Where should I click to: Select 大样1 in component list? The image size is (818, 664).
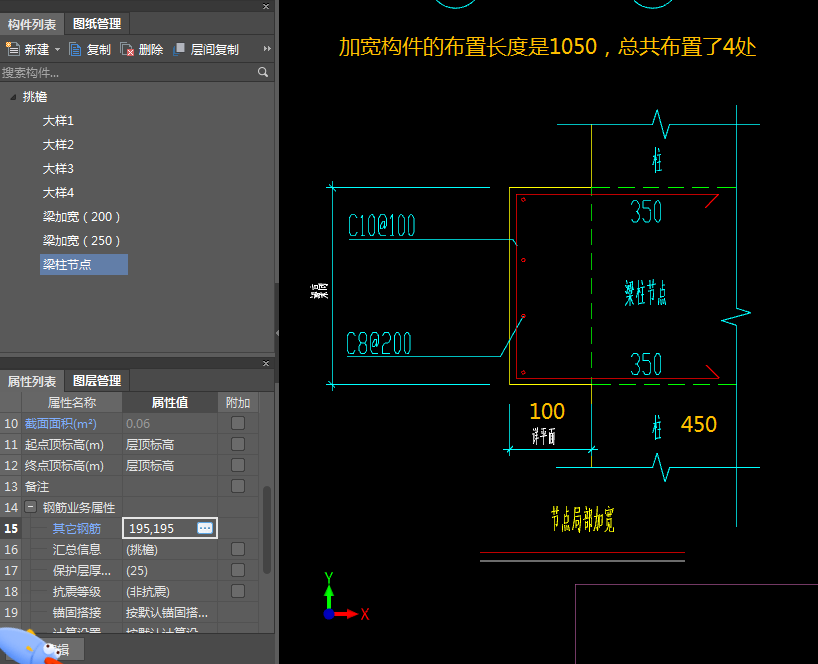coord(58,121)
